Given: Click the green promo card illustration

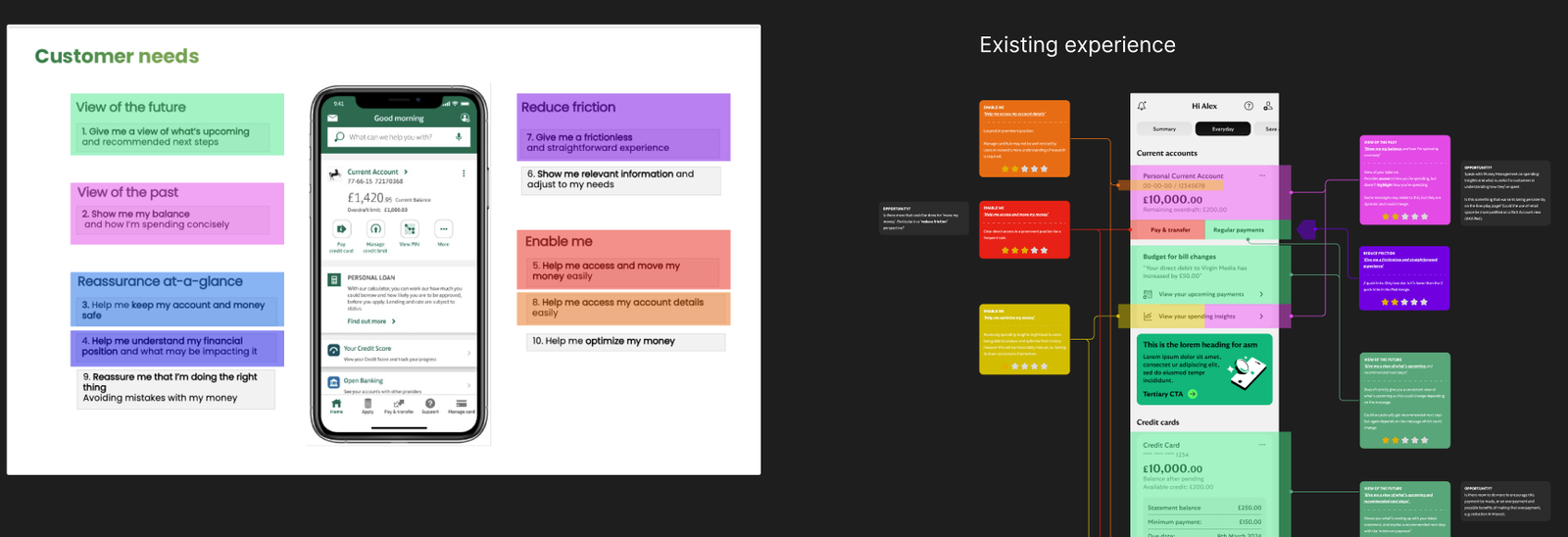Looking at the screenshot, I should (1247, 371).
